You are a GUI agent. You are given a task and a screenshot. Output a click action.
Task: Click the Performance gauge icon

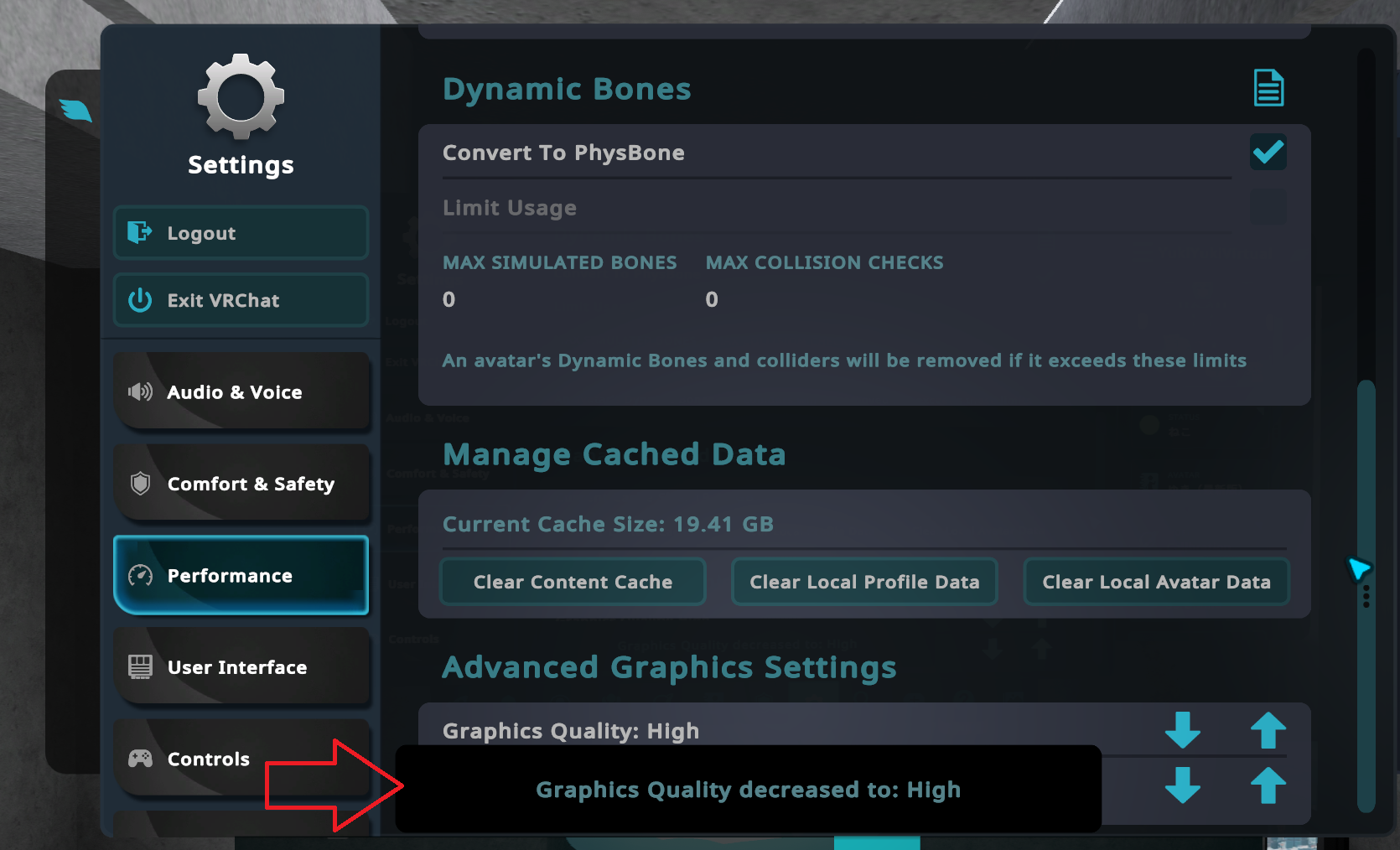[140, 575]
